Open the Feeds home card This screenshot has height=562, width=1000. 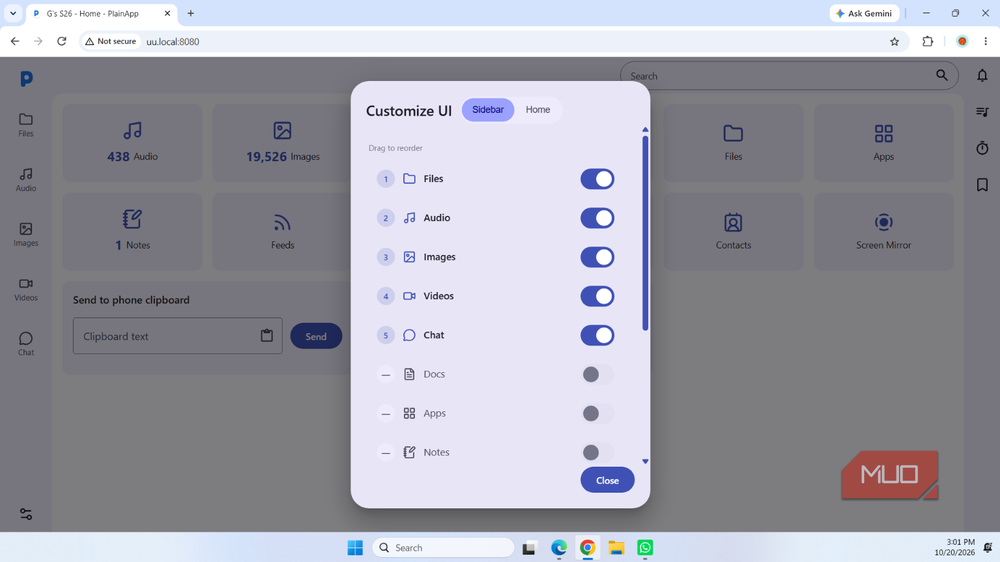(283, 232)
